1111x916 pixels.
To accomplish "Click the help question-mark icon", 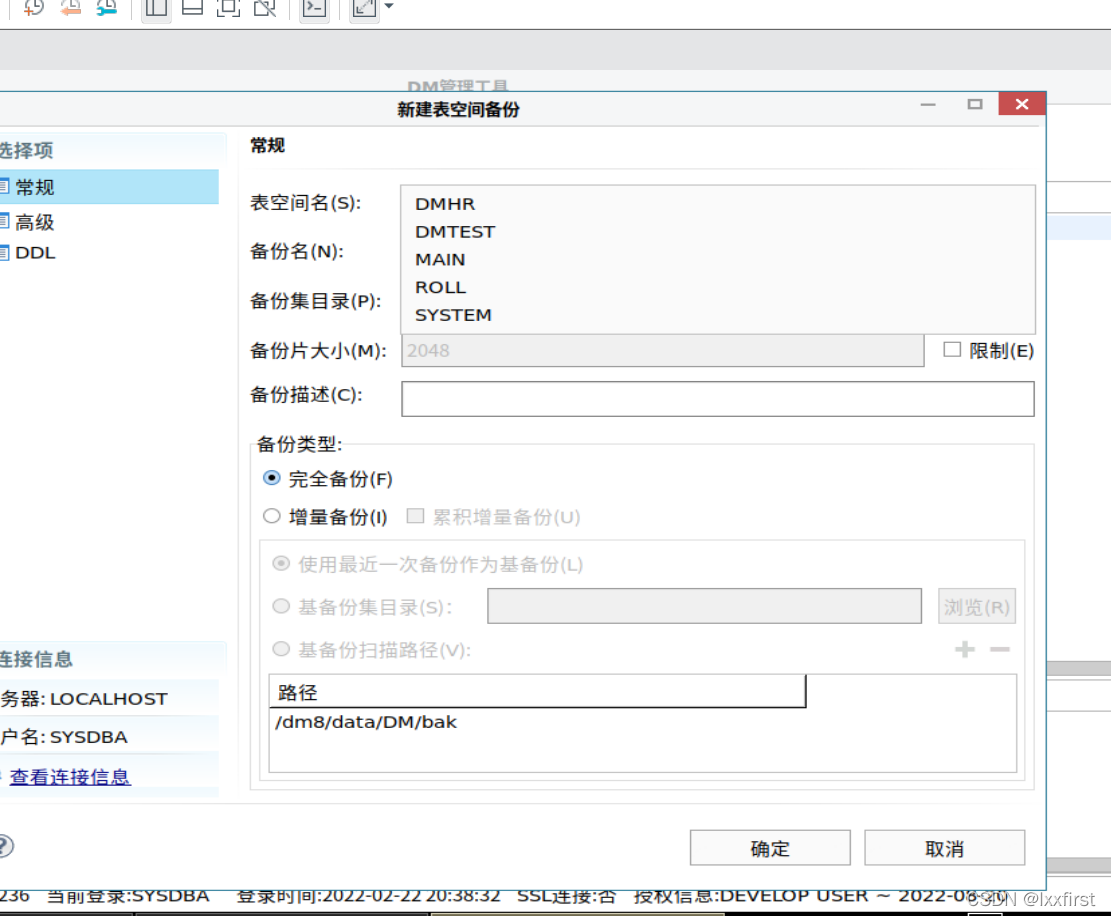I will click(4, 846).
